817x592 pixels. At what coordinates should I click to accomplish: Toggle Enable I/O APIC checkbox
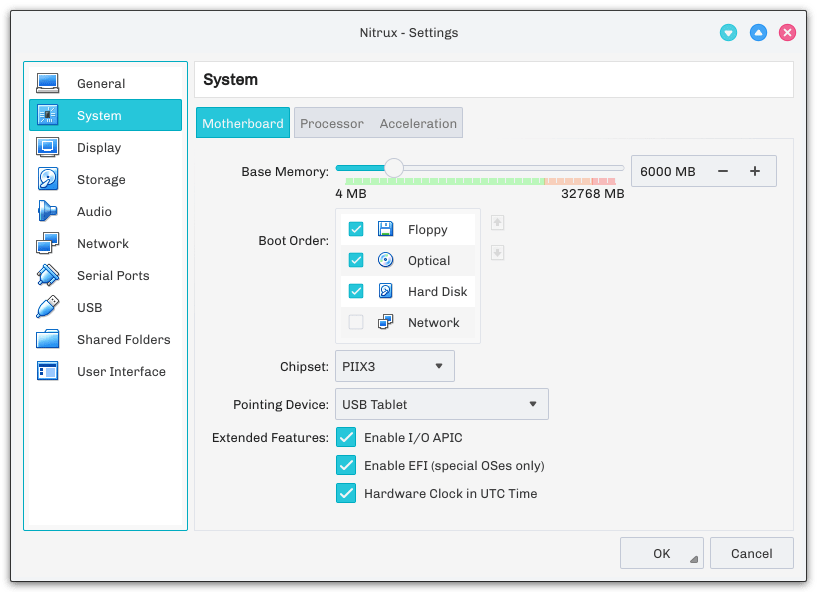346,437
